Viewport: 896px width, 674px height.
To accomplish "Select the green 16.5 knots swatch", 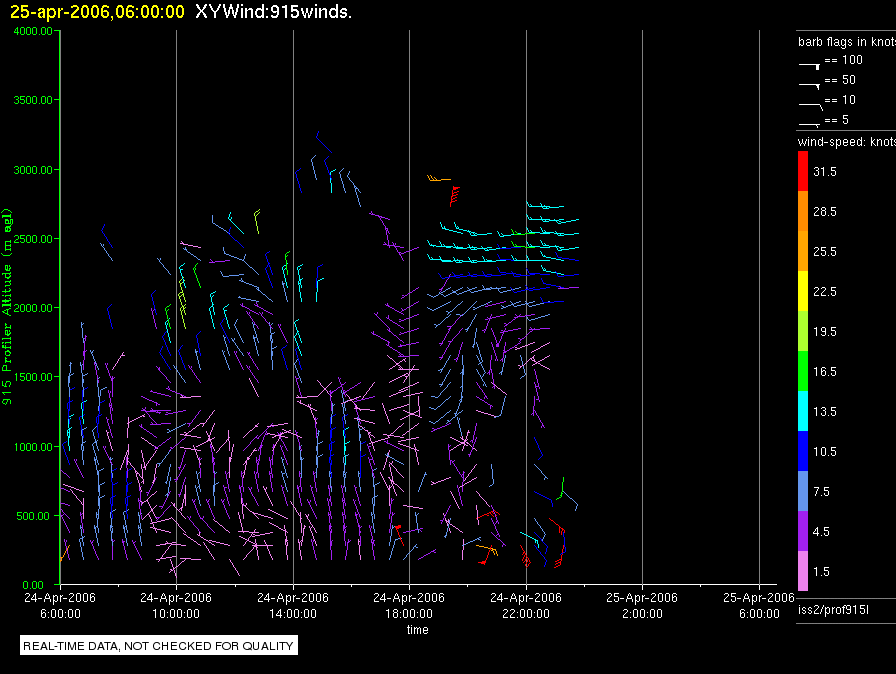I will click(x=803, y=371).
